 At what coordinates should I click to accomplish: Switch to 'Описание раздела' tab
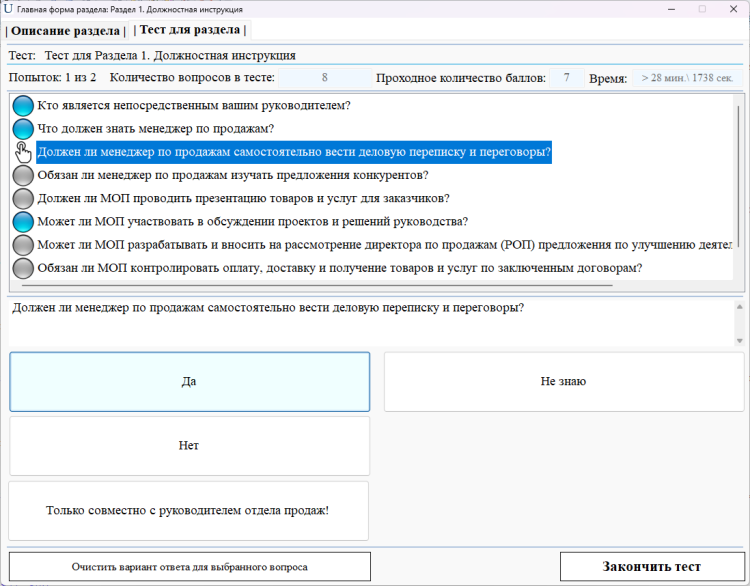pyautogui.click(x=65, y=31)
